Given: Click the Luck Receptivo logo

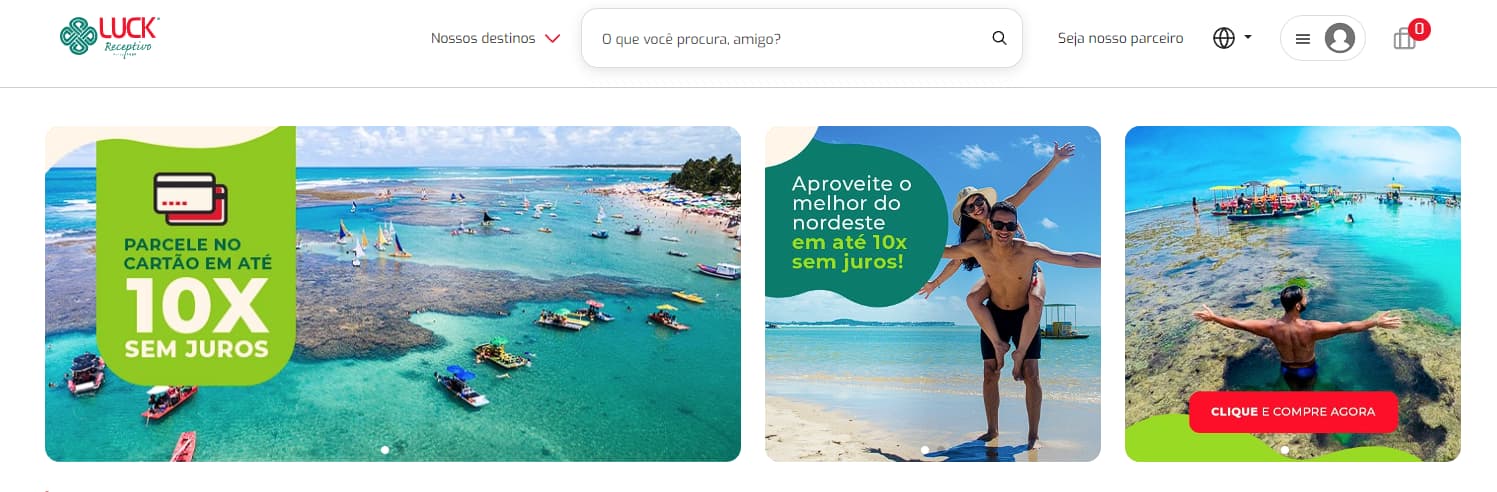Looking at the screenshot, I should pos(110,37).
